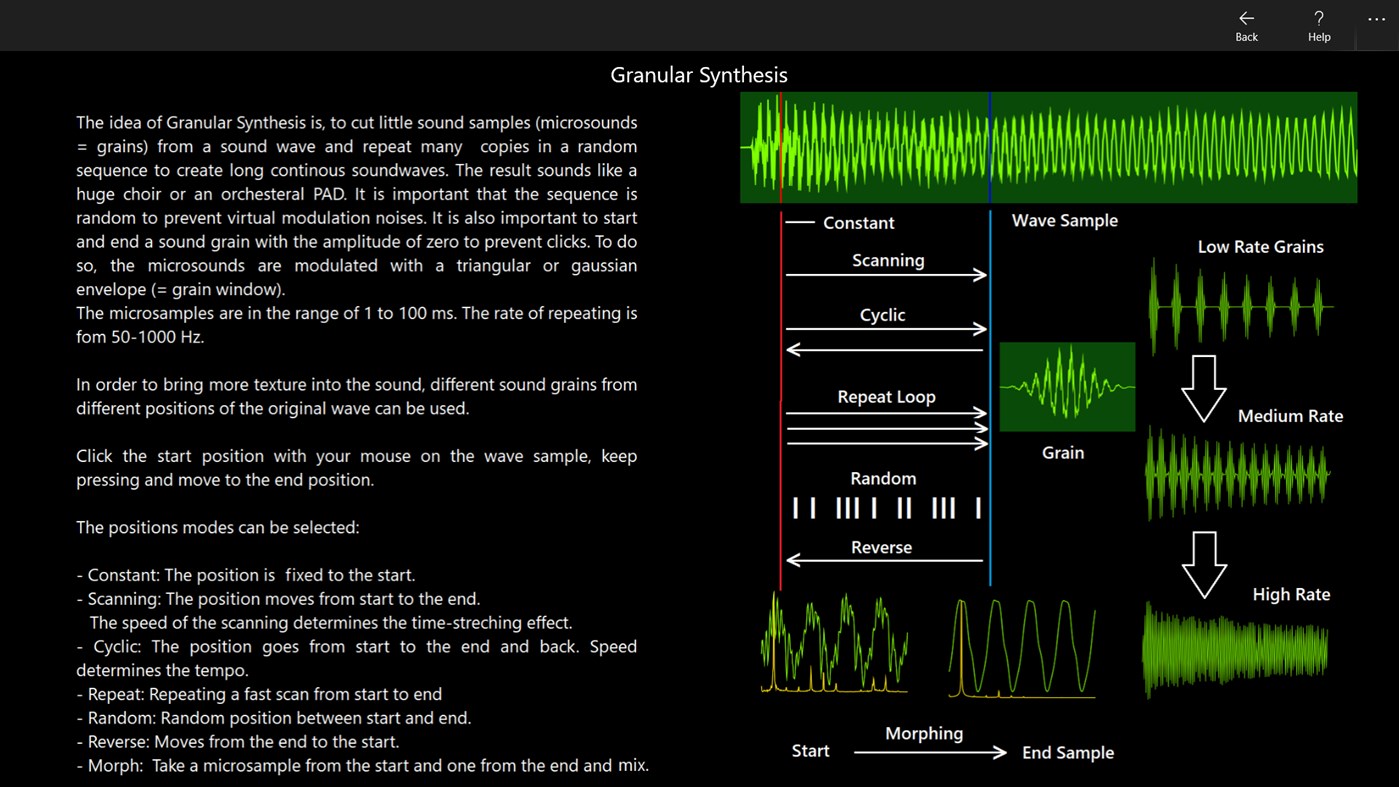The image size is (1399, 787).
Task: Switch to the Wave Sample view
Action: click(1064, 220)
